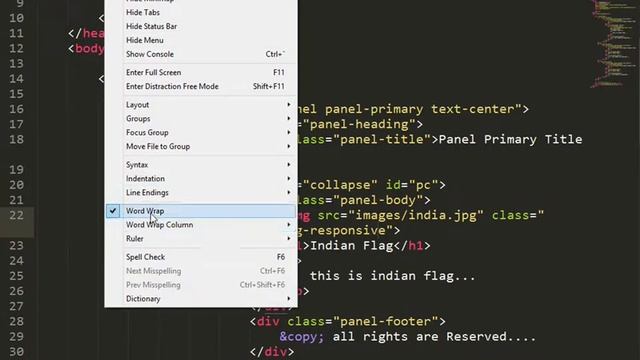Choose Enter Full Screen
640x360 pixels.
(200, 73)
